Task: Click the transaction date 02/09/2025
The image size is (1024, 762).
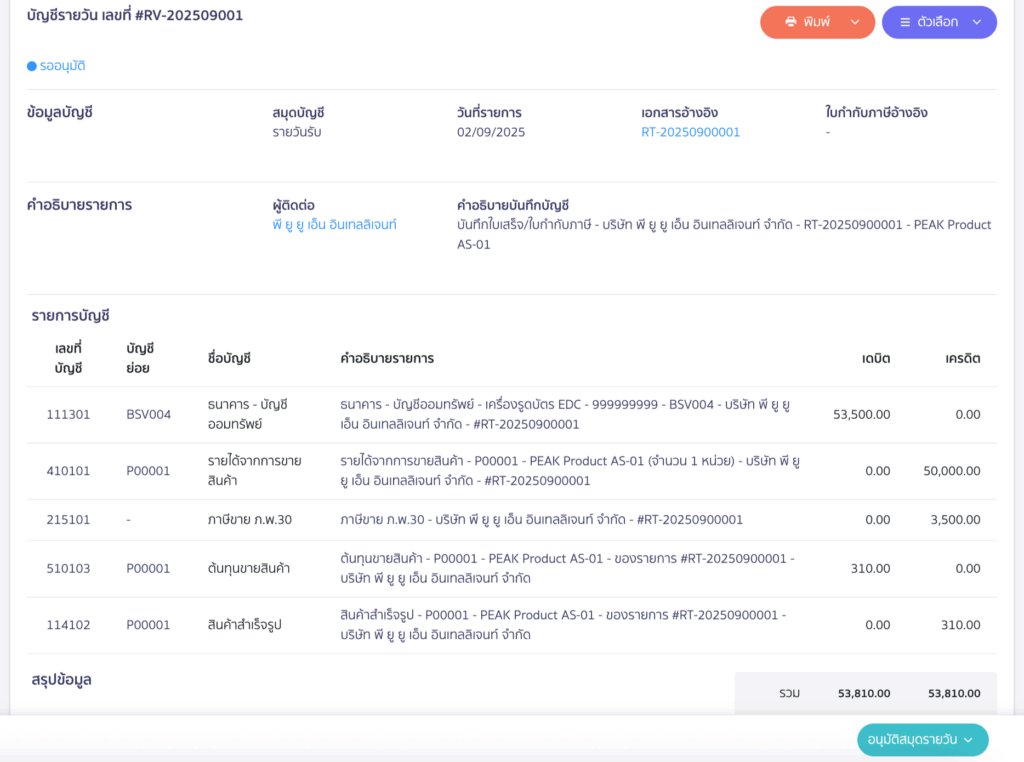Action: tap(491, 132)
